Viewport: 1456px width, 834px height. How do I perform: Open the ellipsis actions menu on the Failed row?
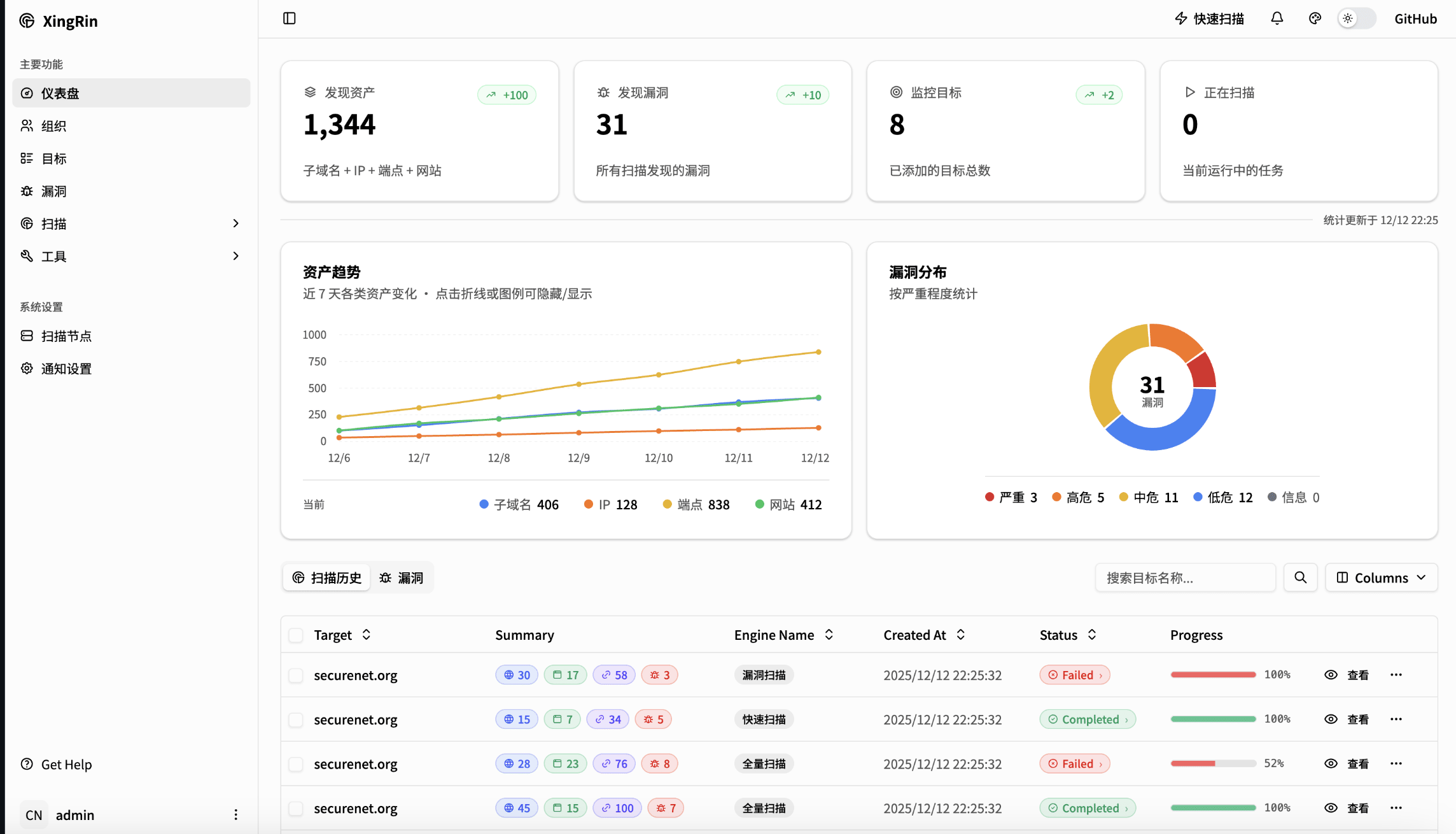pos(1396,675)
